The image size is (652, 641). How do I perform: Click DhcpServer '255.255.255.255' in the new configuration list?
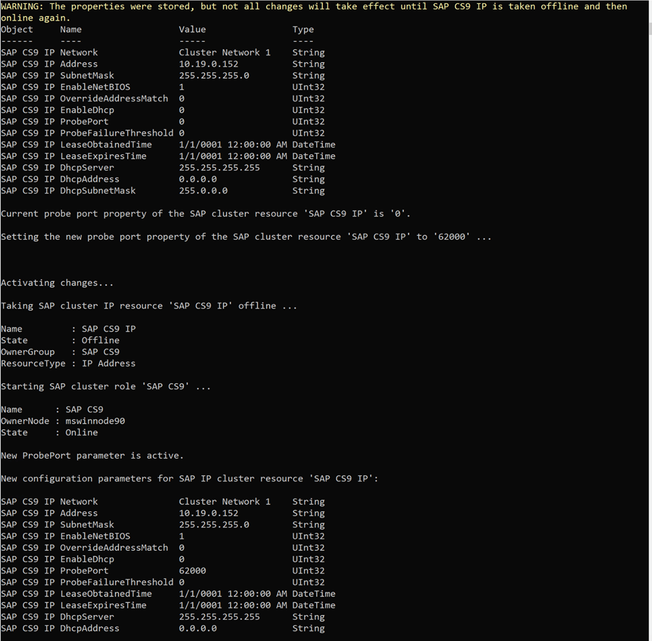220,617
